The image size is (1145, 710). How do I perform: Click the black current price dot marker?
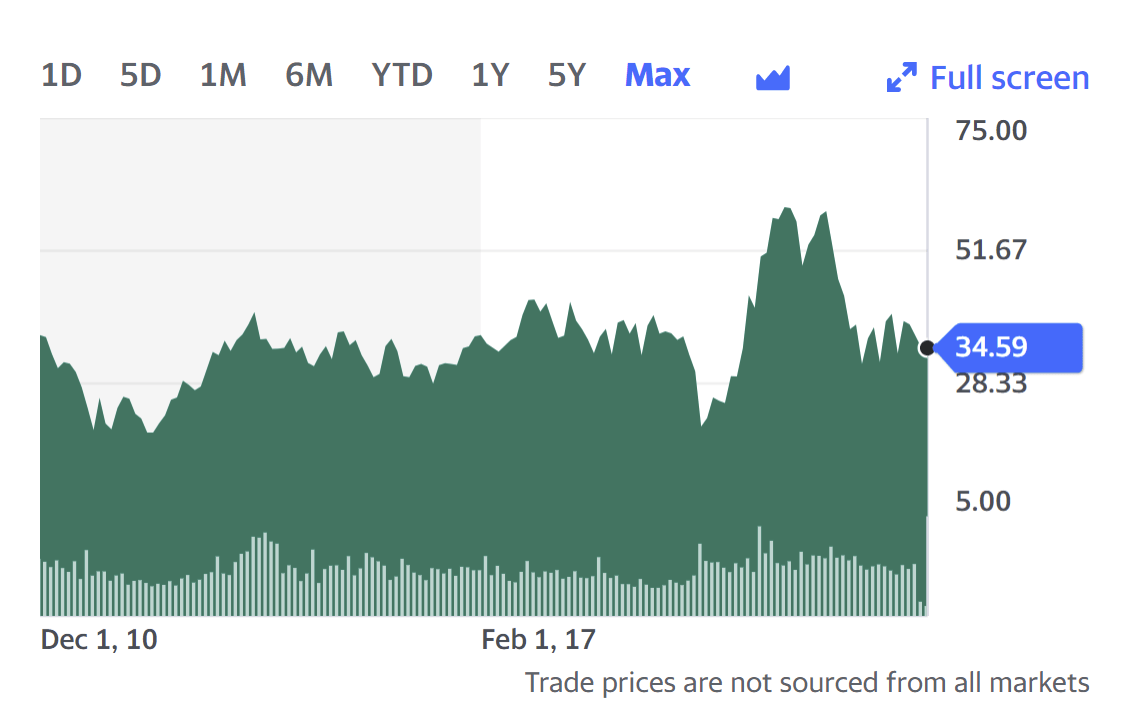point(927,348)
